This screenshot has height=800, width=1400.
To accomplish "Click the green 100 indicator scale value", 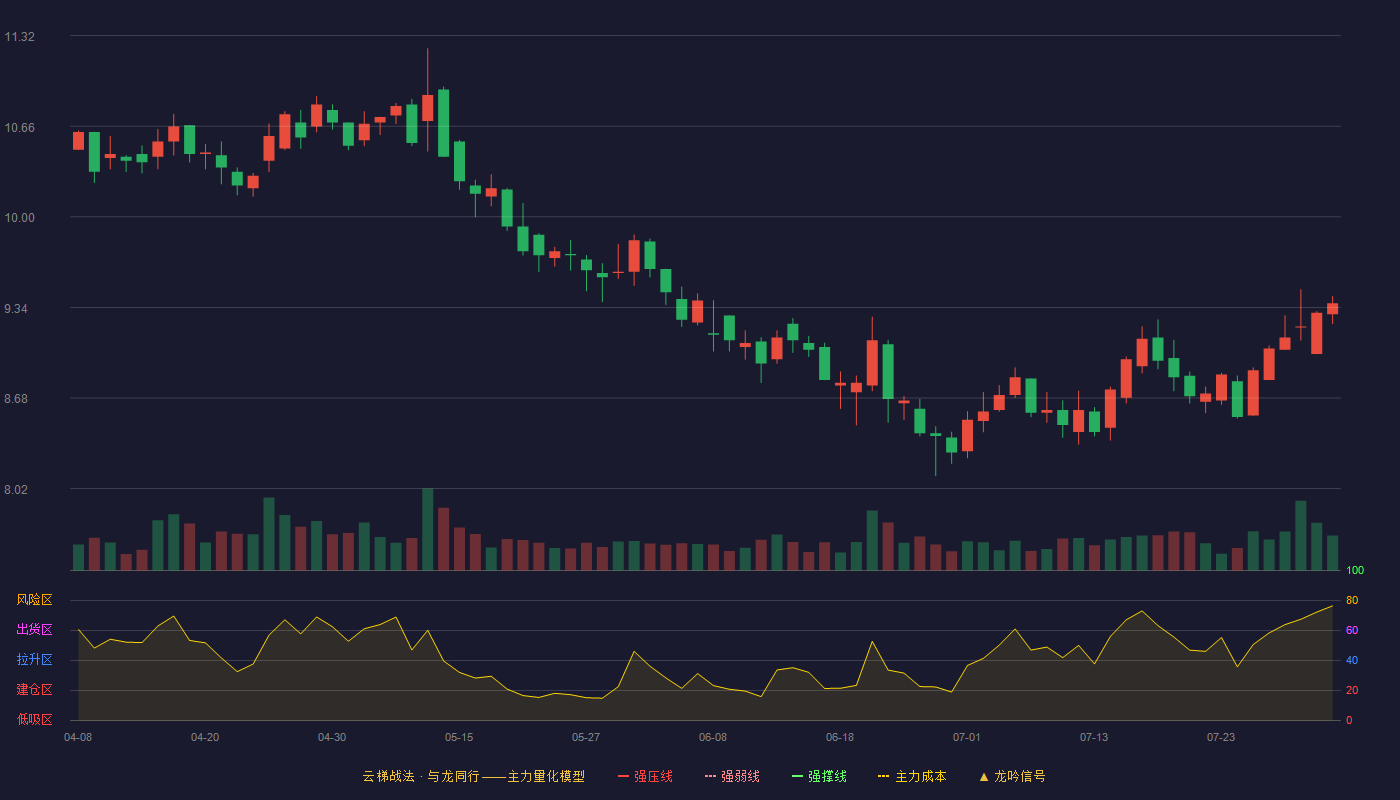I will click(x=1355, y=570).
